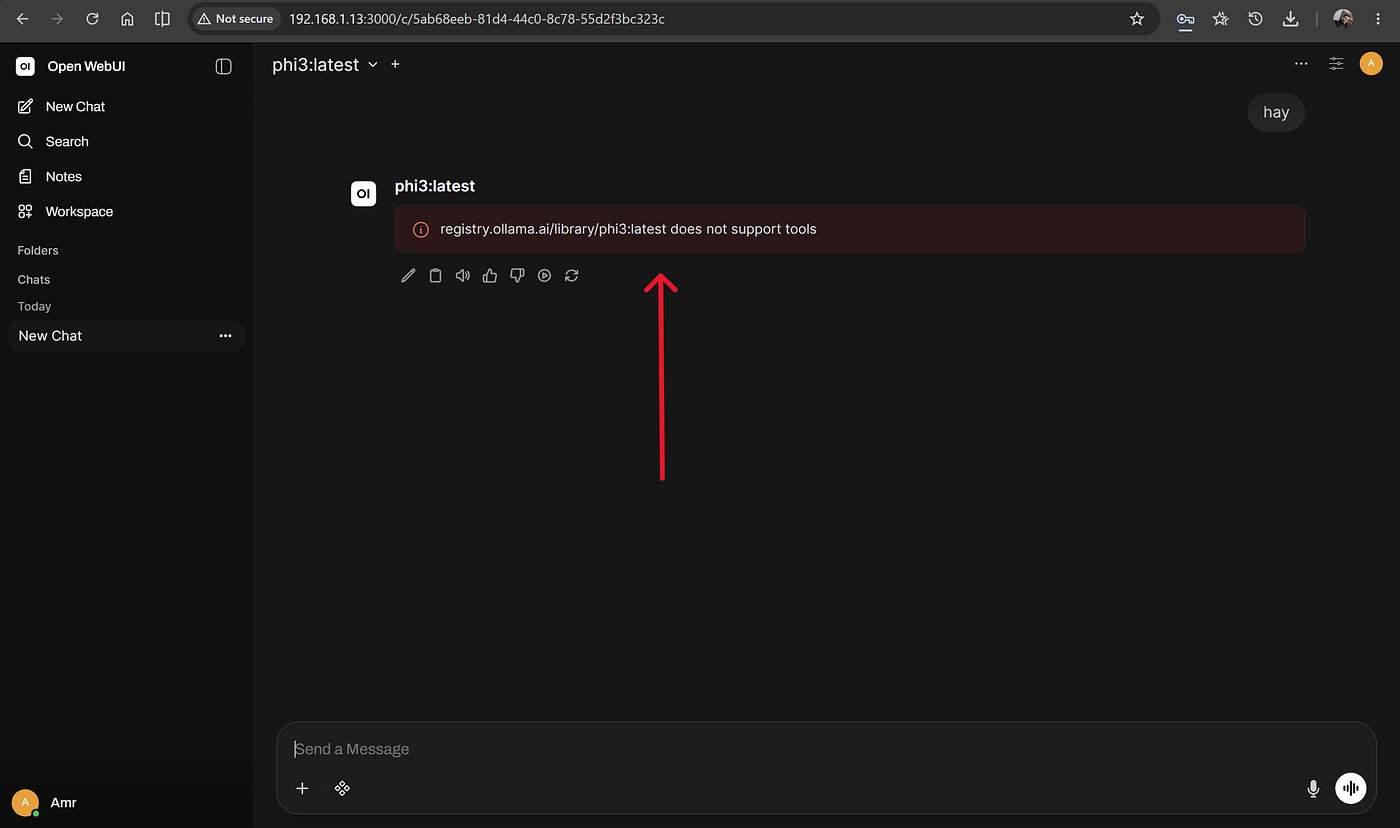Open the attachment plus menu in message box

(302, 788)
